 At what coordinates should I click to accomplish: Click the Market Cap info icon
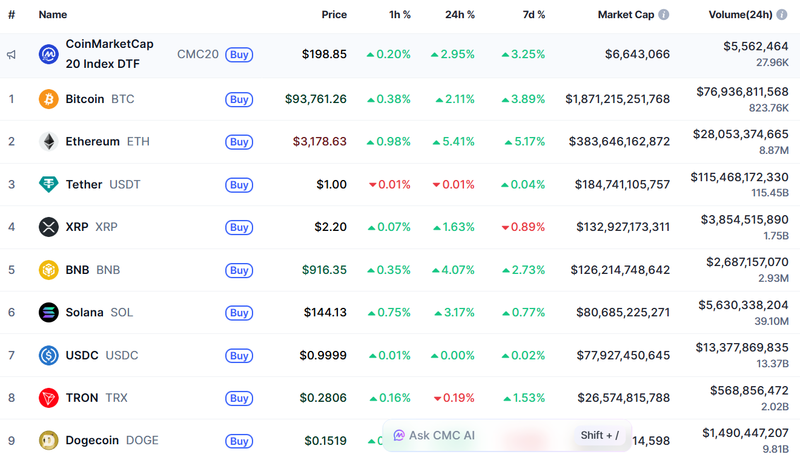pos(664,15)
